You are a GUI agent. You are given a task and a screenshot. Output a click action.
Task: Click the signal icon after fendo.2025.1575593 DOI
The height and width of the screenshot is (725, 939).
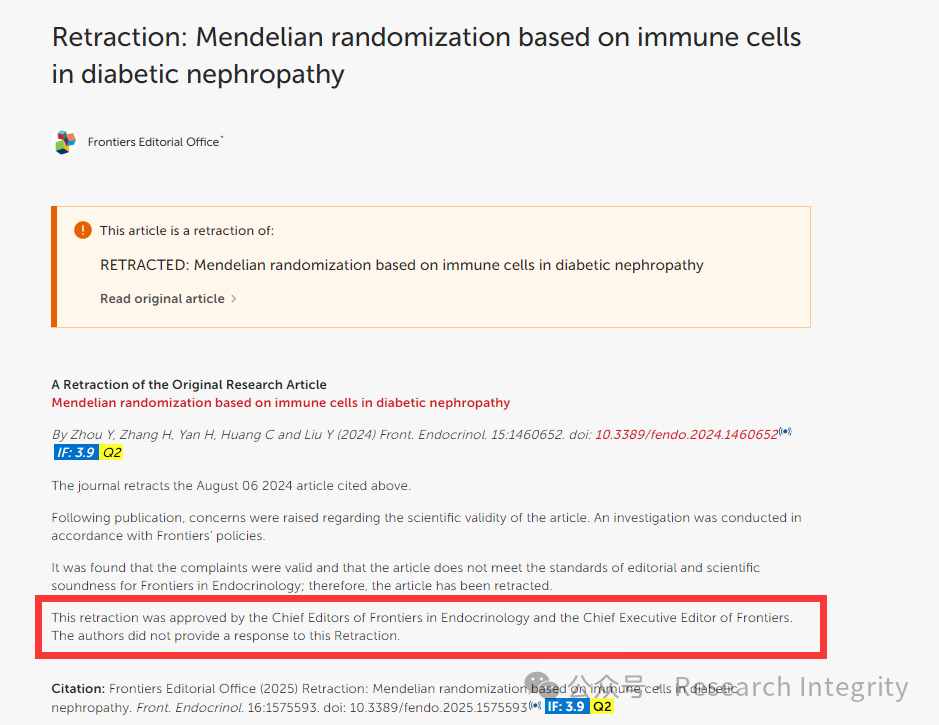click(x=534, y=705)
